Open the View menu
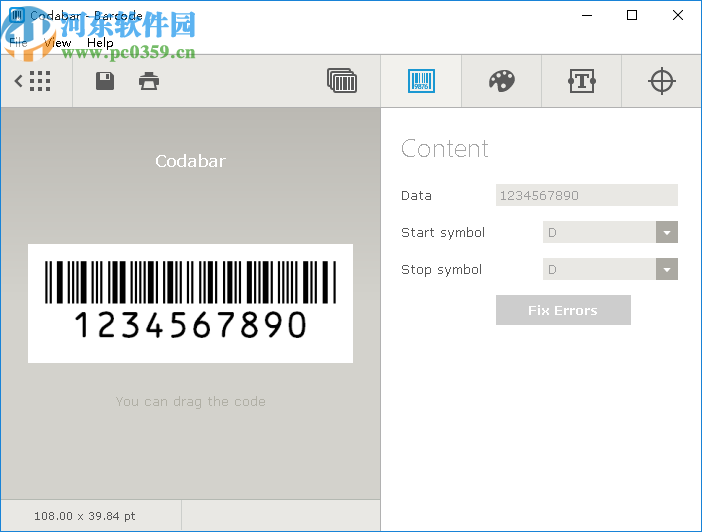The height and width of the screenshot is (532, 702). (57, 43)
